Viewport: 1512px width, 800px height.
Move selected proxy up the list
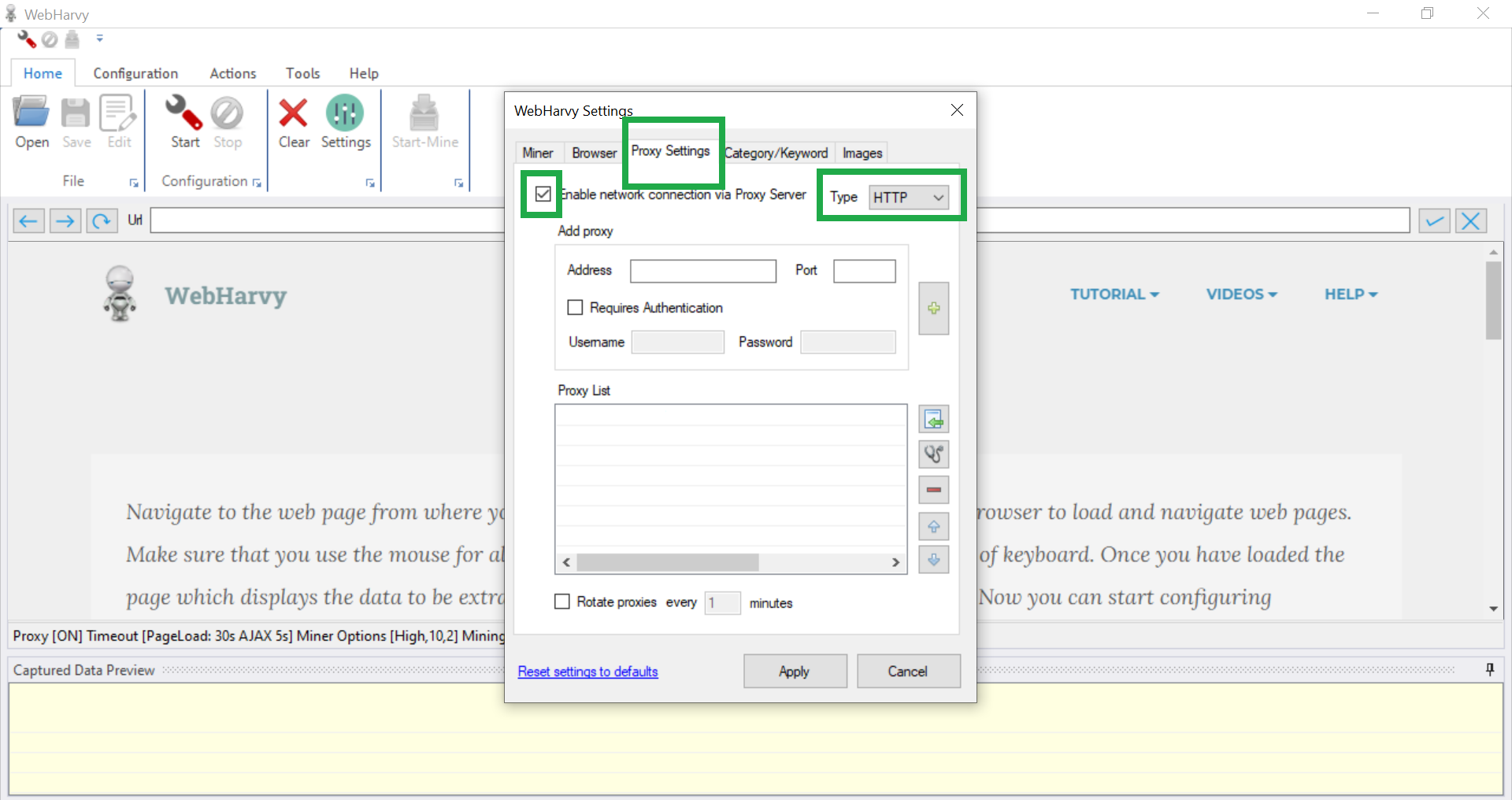coord(933,526)
